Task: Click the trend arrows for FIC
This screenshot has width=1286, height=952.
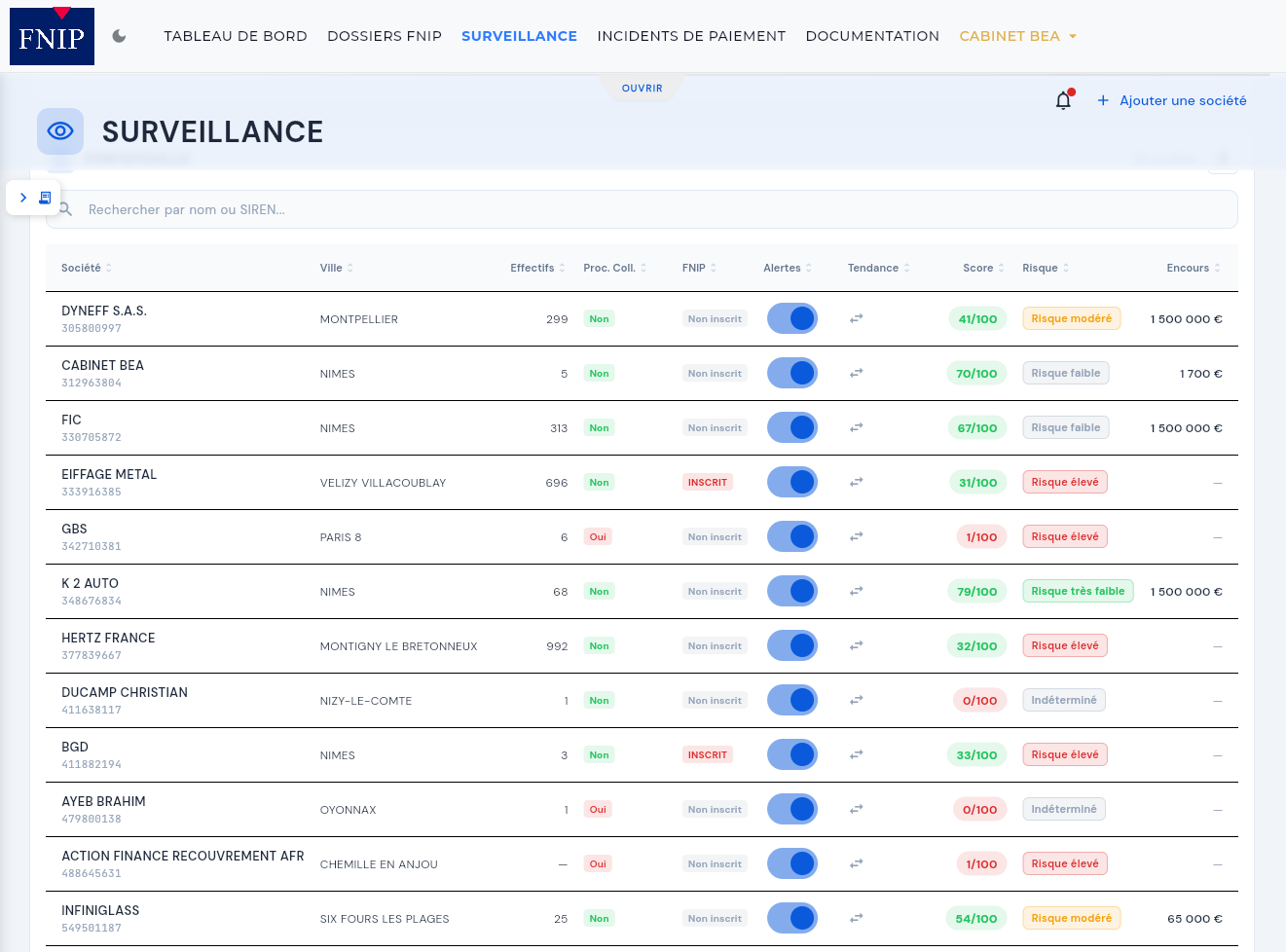Action: click(857, 427)
